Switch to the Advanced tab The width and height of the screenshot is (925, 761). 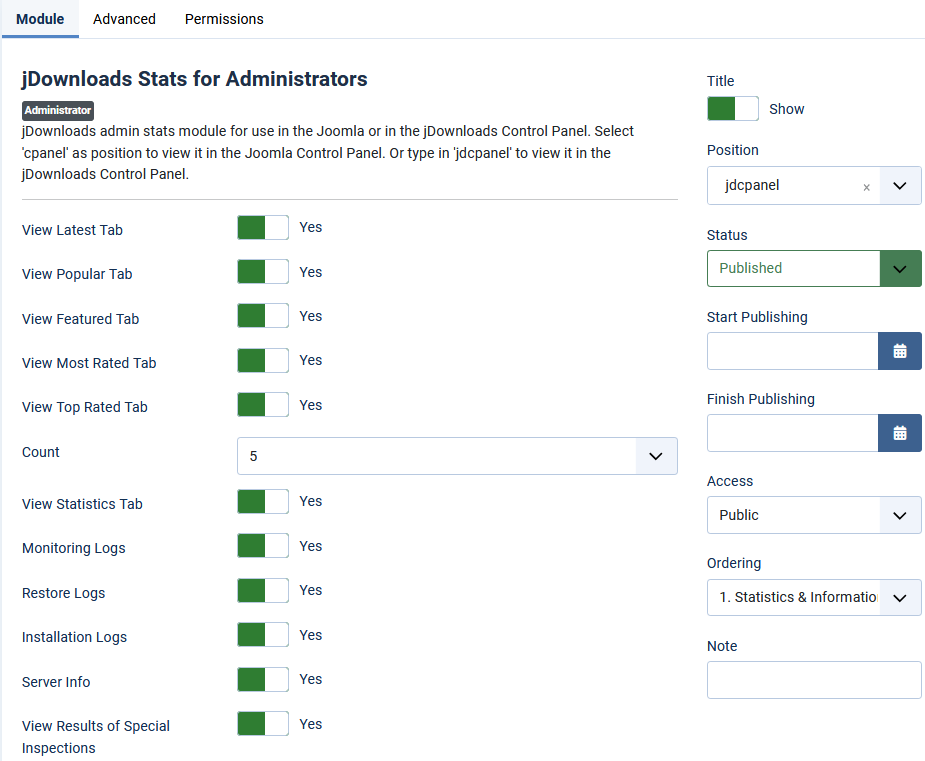point(124,19)
